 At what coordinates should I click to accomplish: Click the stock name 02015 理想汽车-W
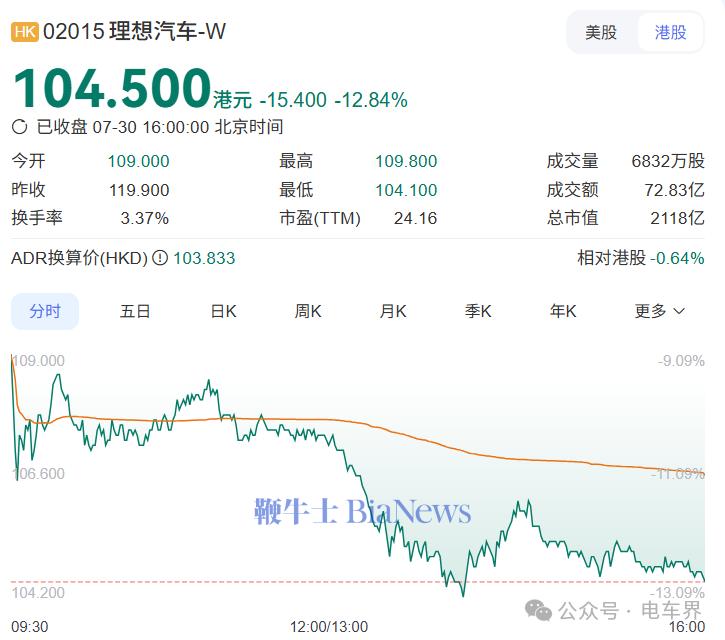click(134, 32)
